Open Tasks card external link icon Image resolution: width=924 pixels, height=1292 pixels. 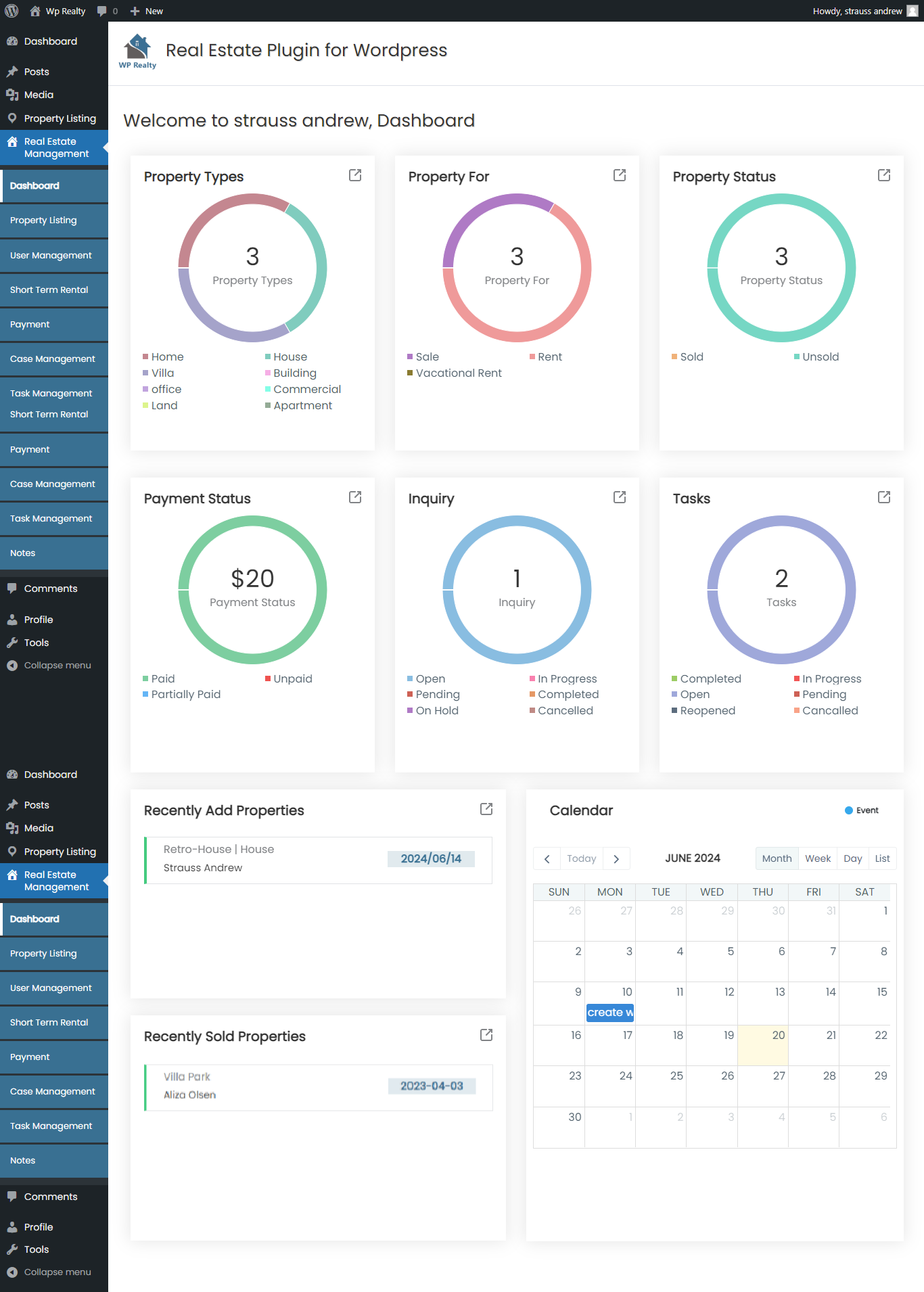click(884, 497)
